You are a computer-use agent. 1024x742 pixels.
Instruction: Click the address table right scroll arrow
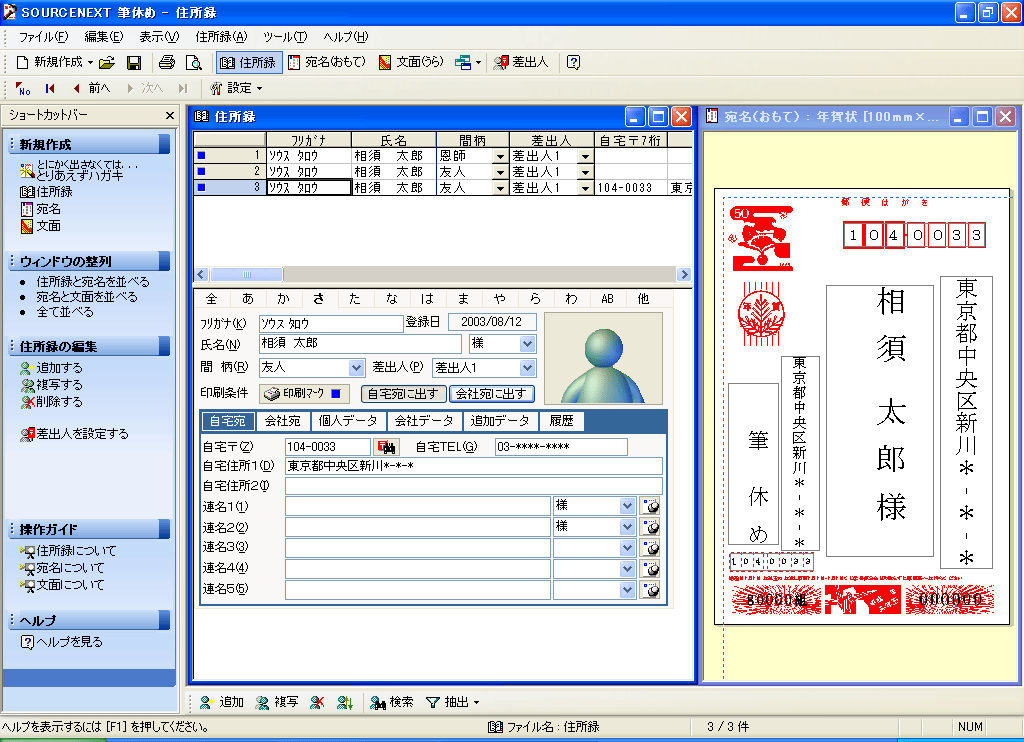click(x=684, y=274)
